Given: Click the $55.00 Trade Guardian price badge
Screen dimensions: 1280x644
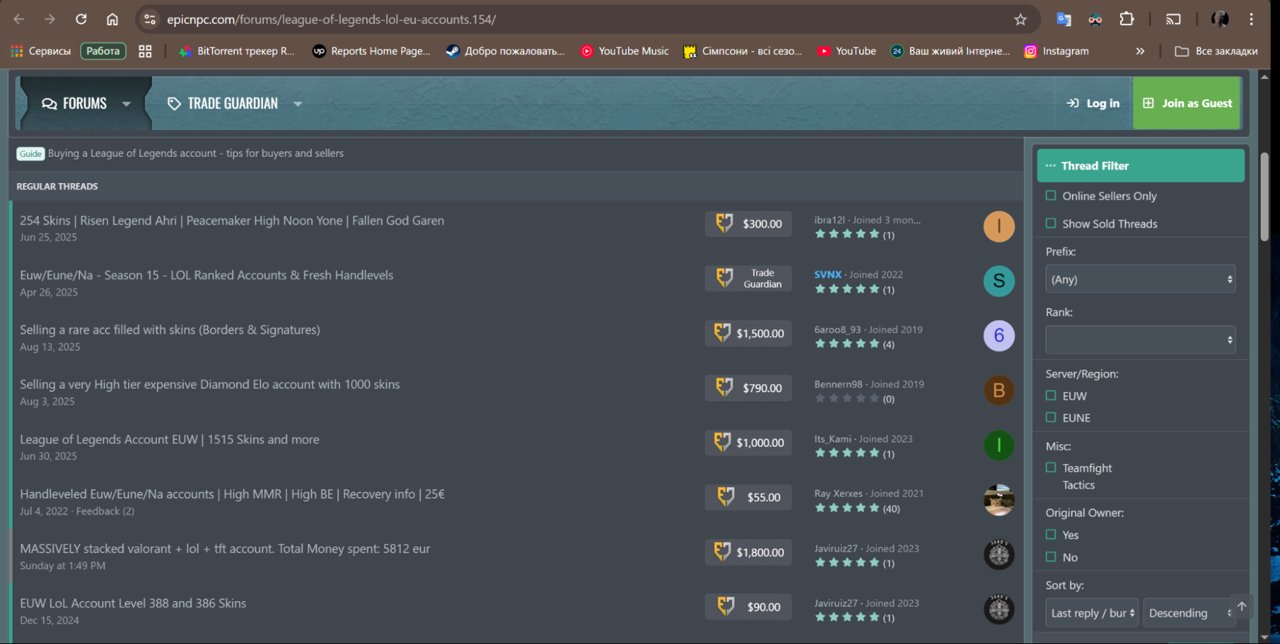Looking at the screenshot, I should (748, 497).
